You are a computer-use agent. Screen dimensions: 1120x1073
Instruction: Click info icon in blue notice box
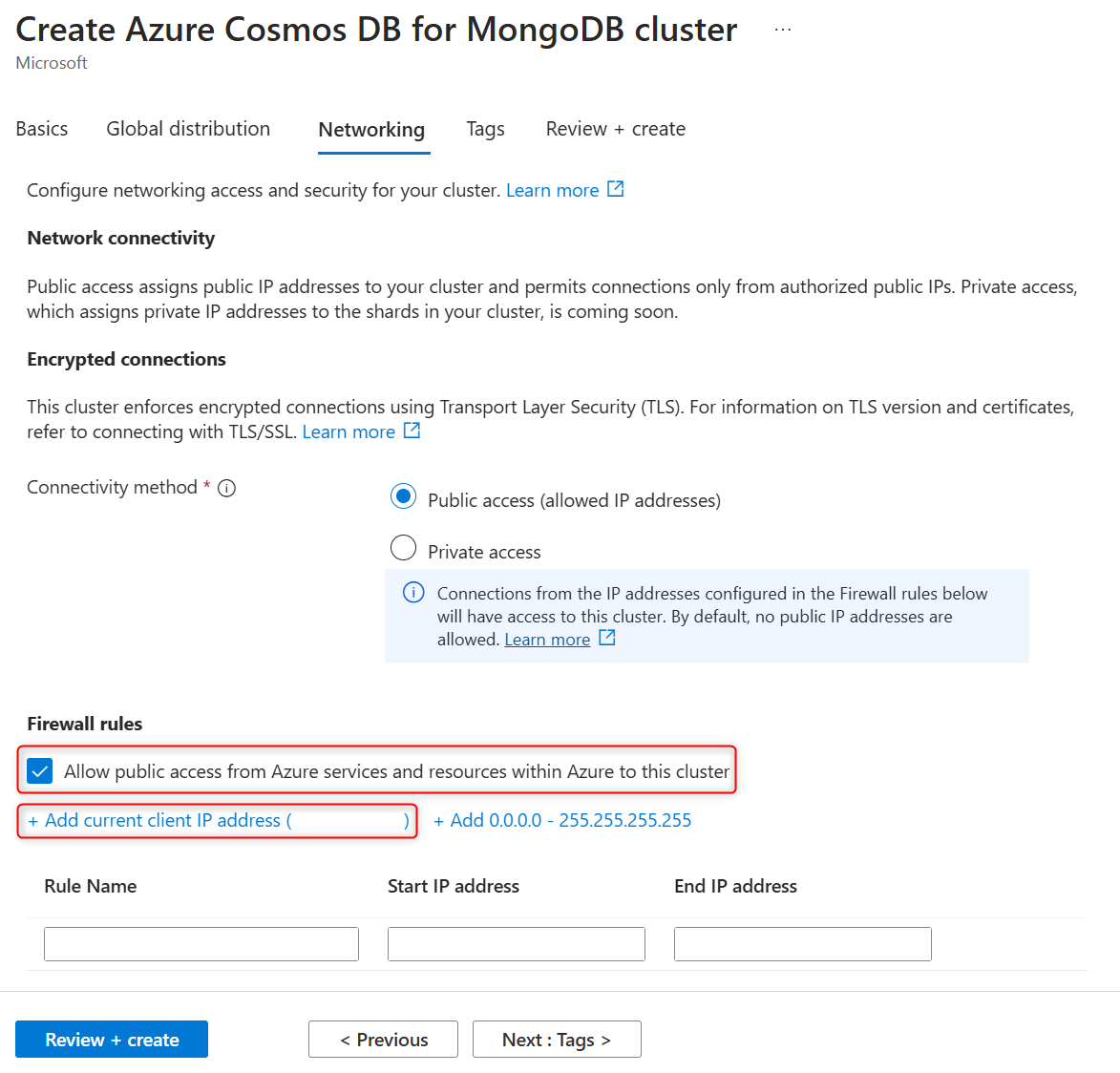point(413,593)
